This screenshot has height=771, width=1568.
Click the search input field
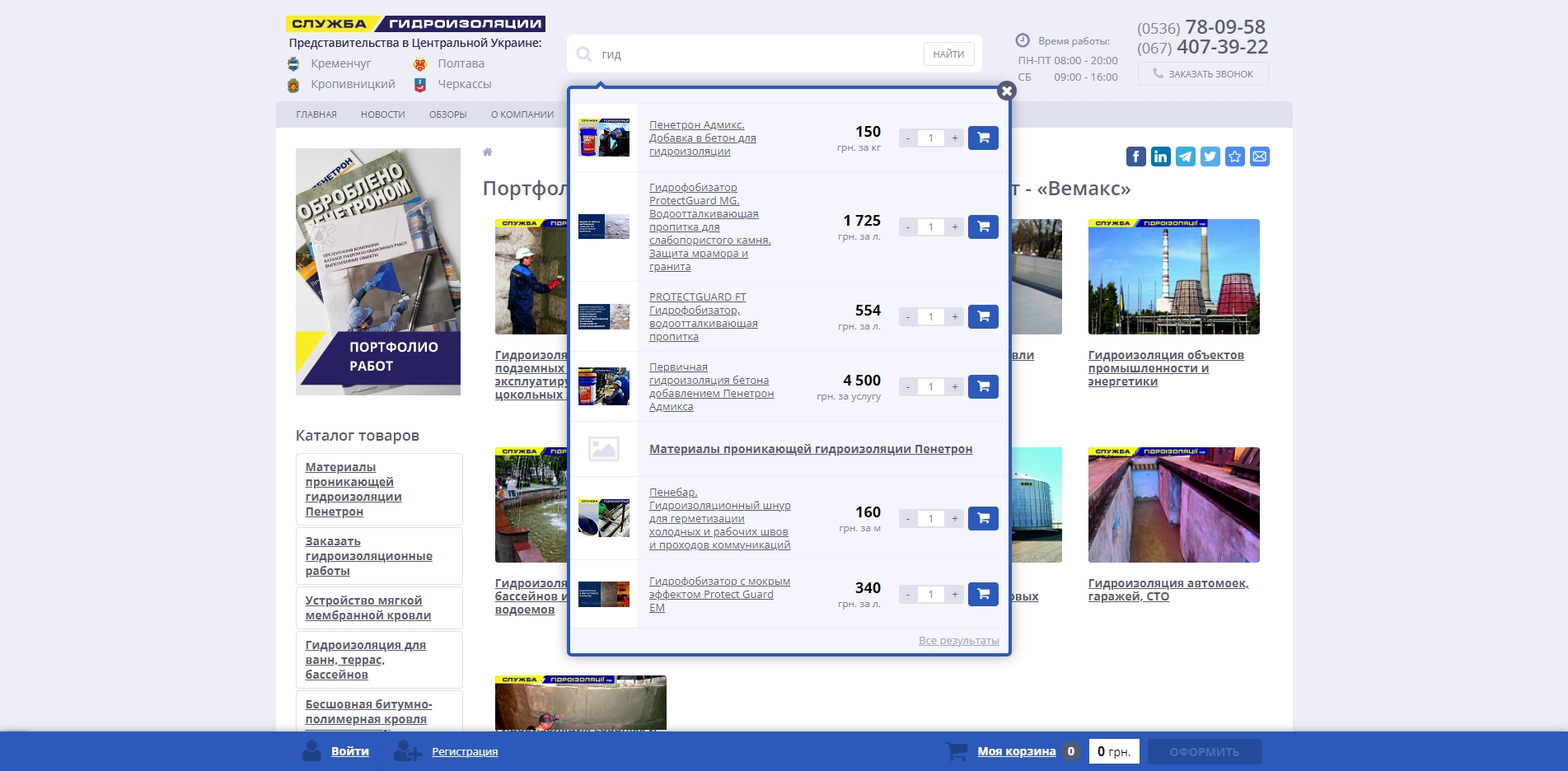(x=758, y=54)
